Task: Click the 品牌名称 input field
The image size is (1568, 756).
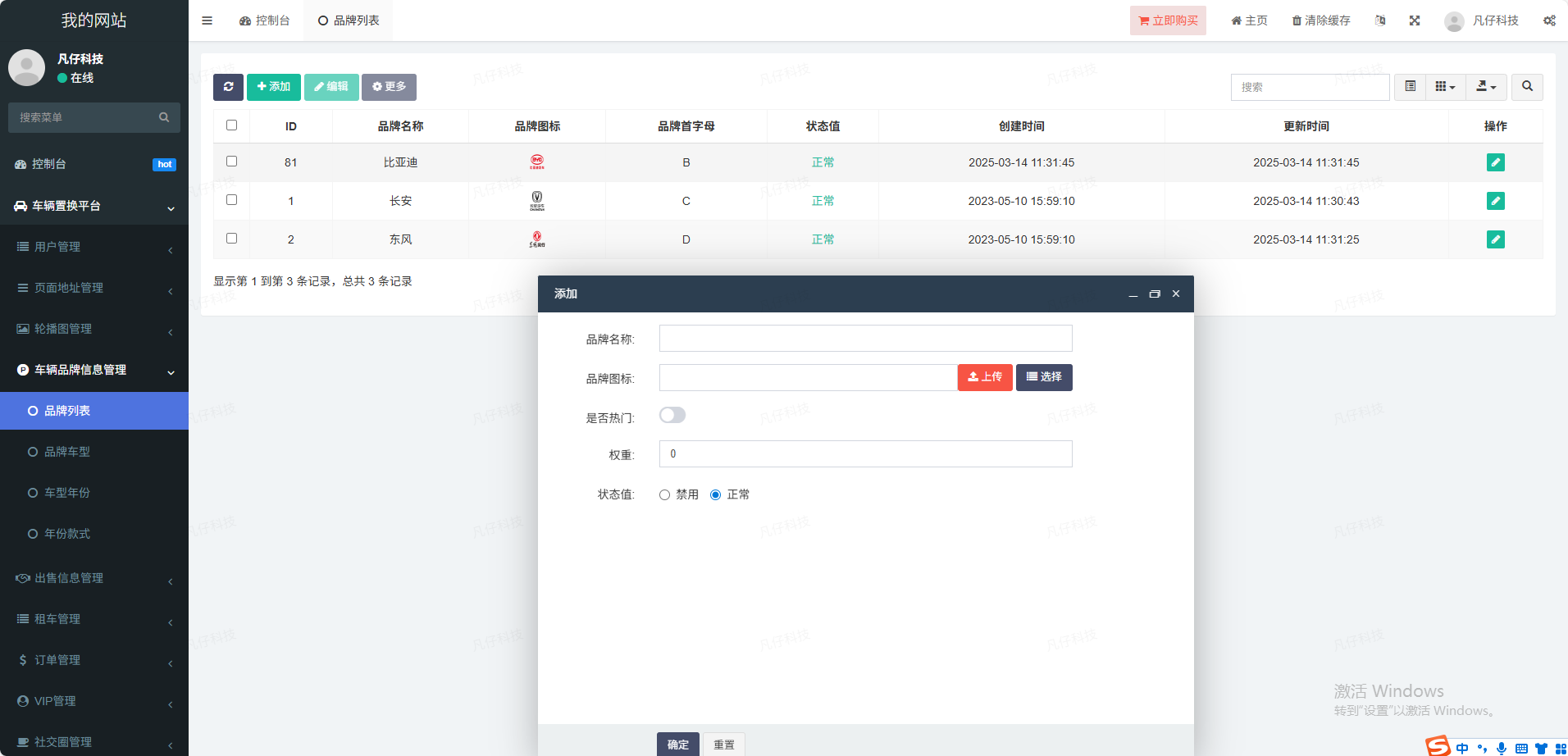Action: point(865,339)
